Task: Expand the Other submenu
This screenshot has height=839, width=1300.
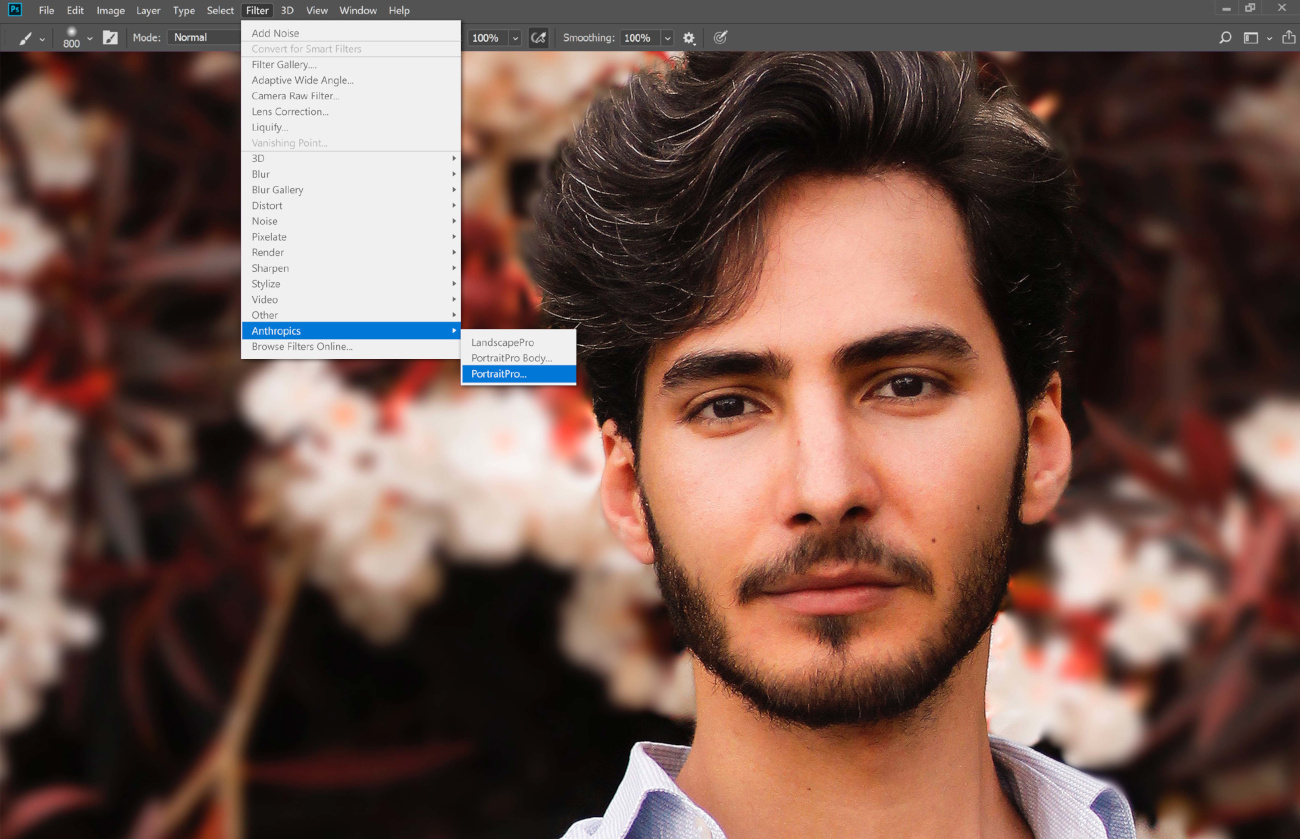Action: point(351,315)
